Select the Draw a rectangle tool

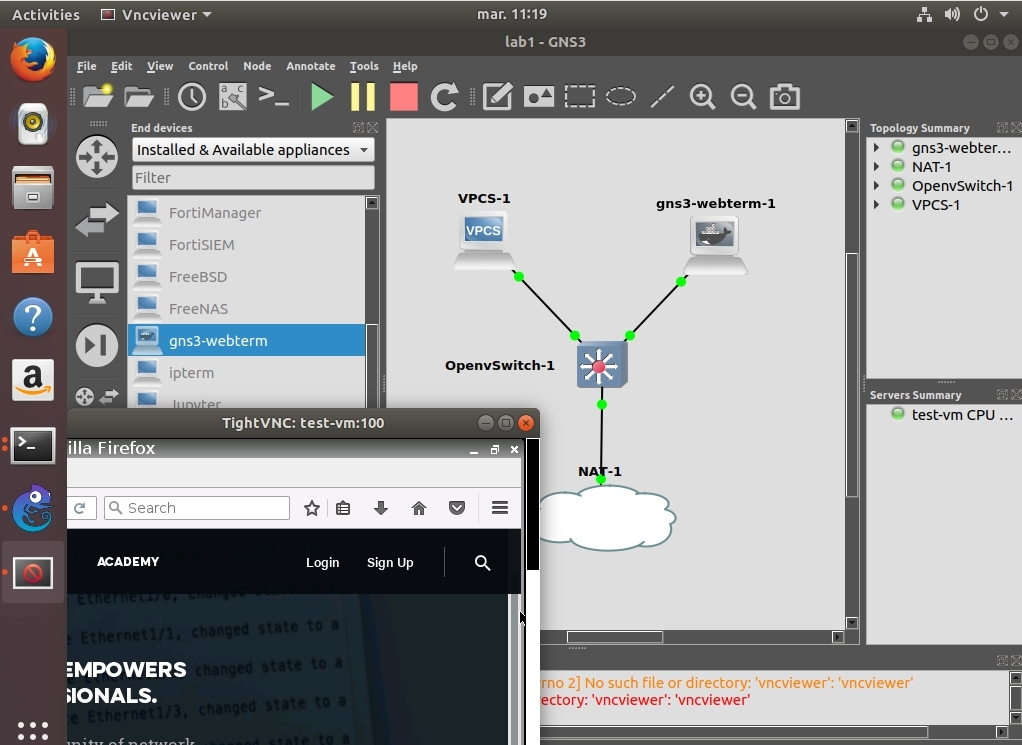(579, 96)
